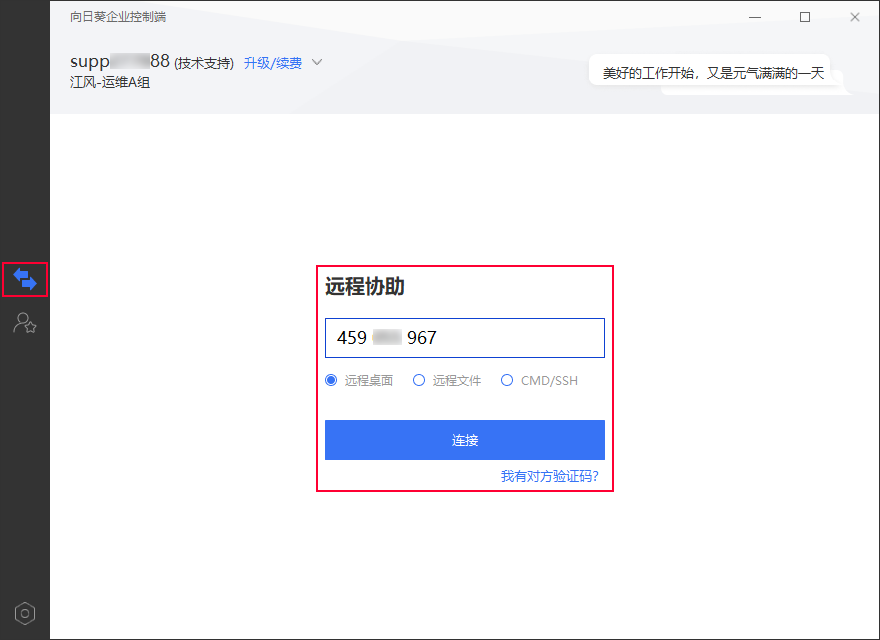Open the hexagon settings icon
The image size is (880, 640).
point(25,613)
